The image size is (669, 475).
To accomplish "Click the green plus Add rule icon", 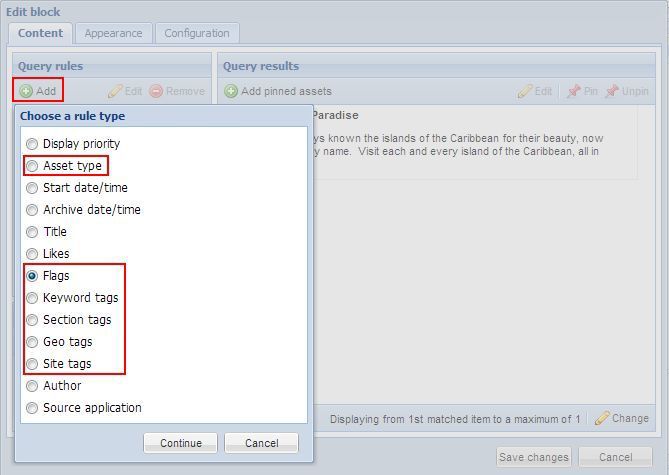I will pyautogui.click(x=26, y=91).
